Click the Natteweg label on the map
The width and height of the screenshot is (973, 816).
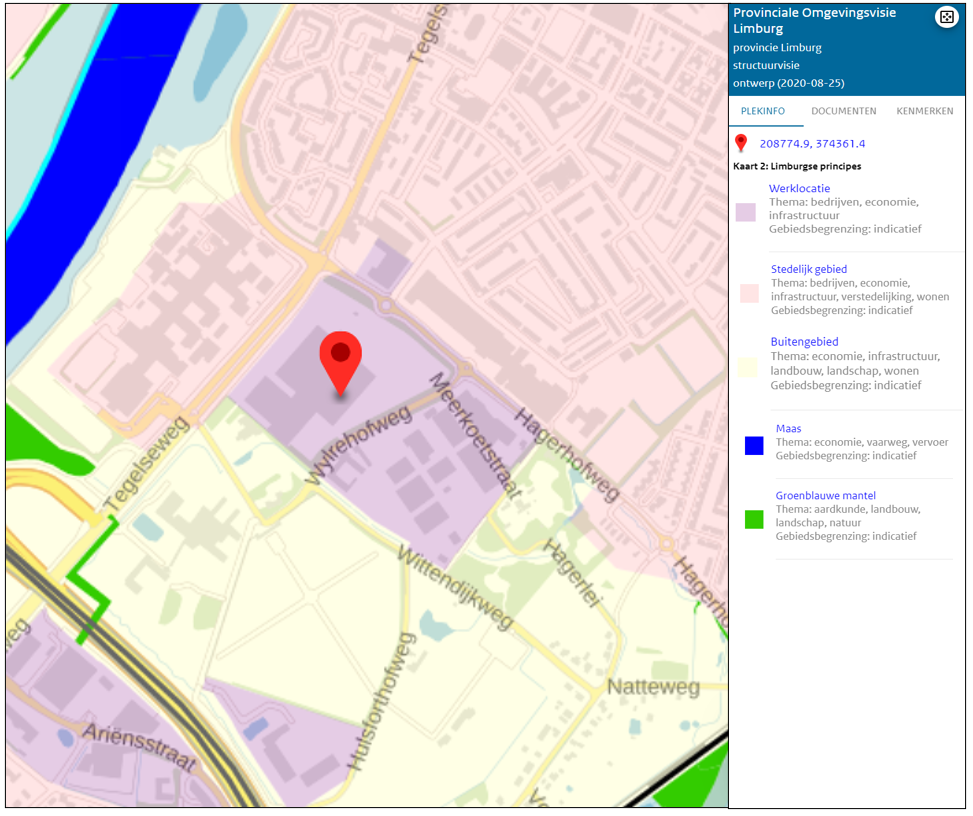(x=653, y=687)
